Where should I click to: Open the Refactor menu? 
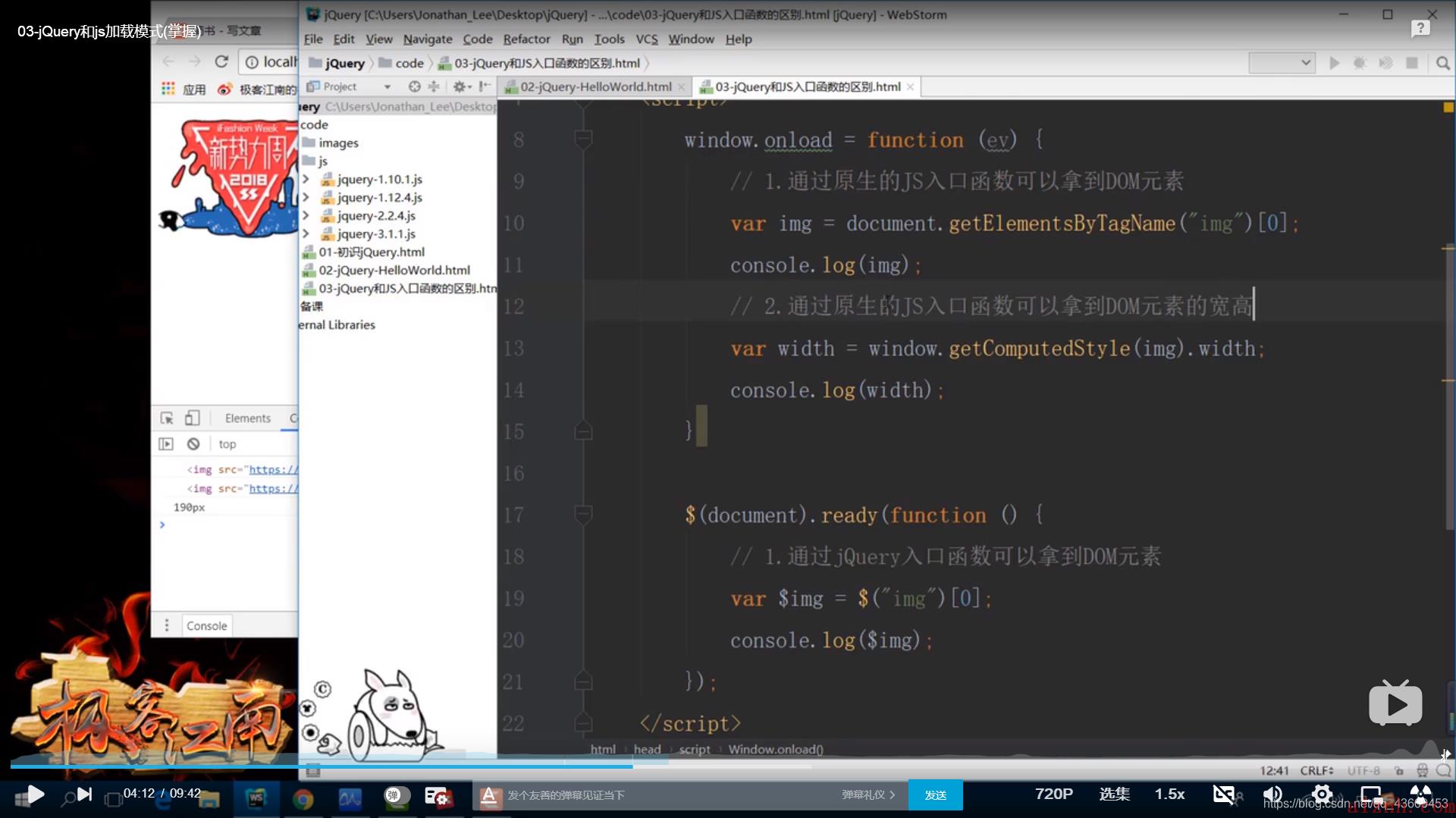(x=526, y=39)
